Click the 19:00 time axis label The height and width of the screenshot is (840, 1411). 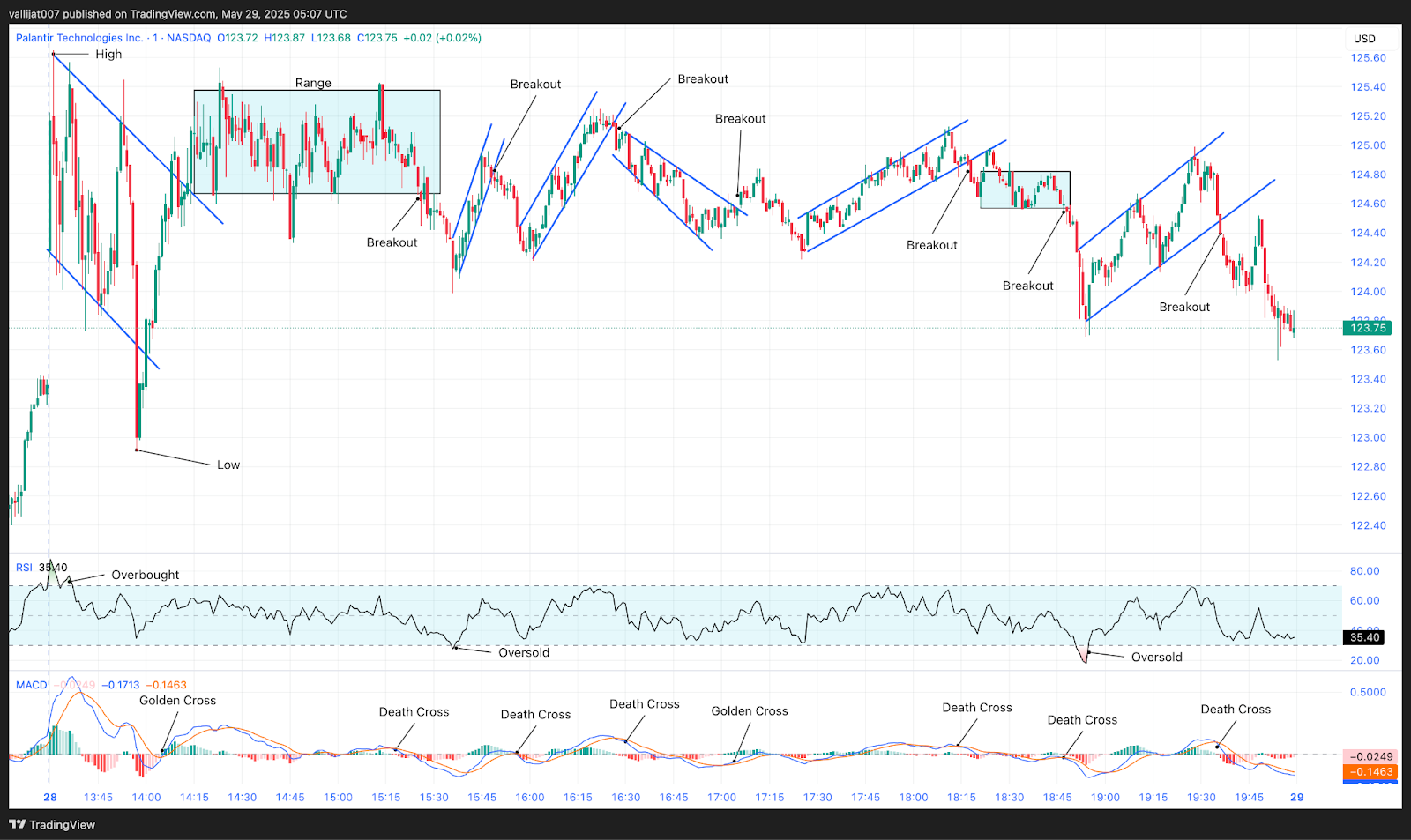1105,797
